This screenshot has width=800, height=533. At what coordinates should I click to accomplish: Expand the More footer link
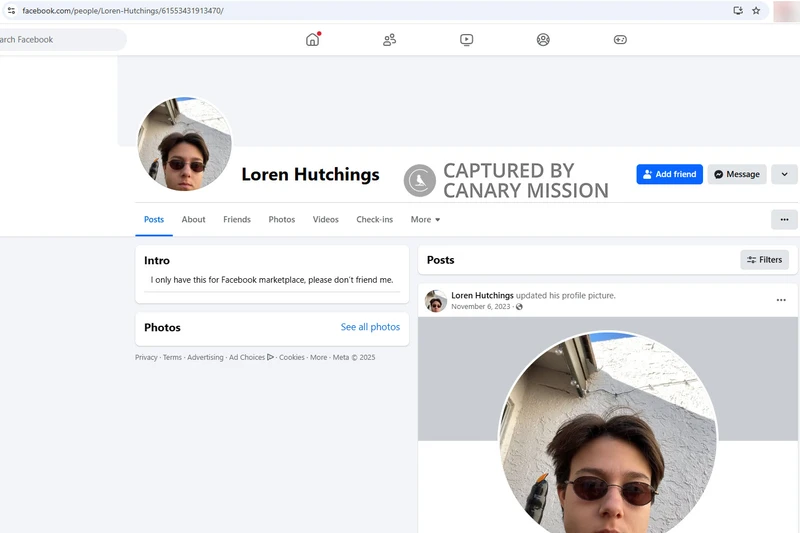(318, 357)
